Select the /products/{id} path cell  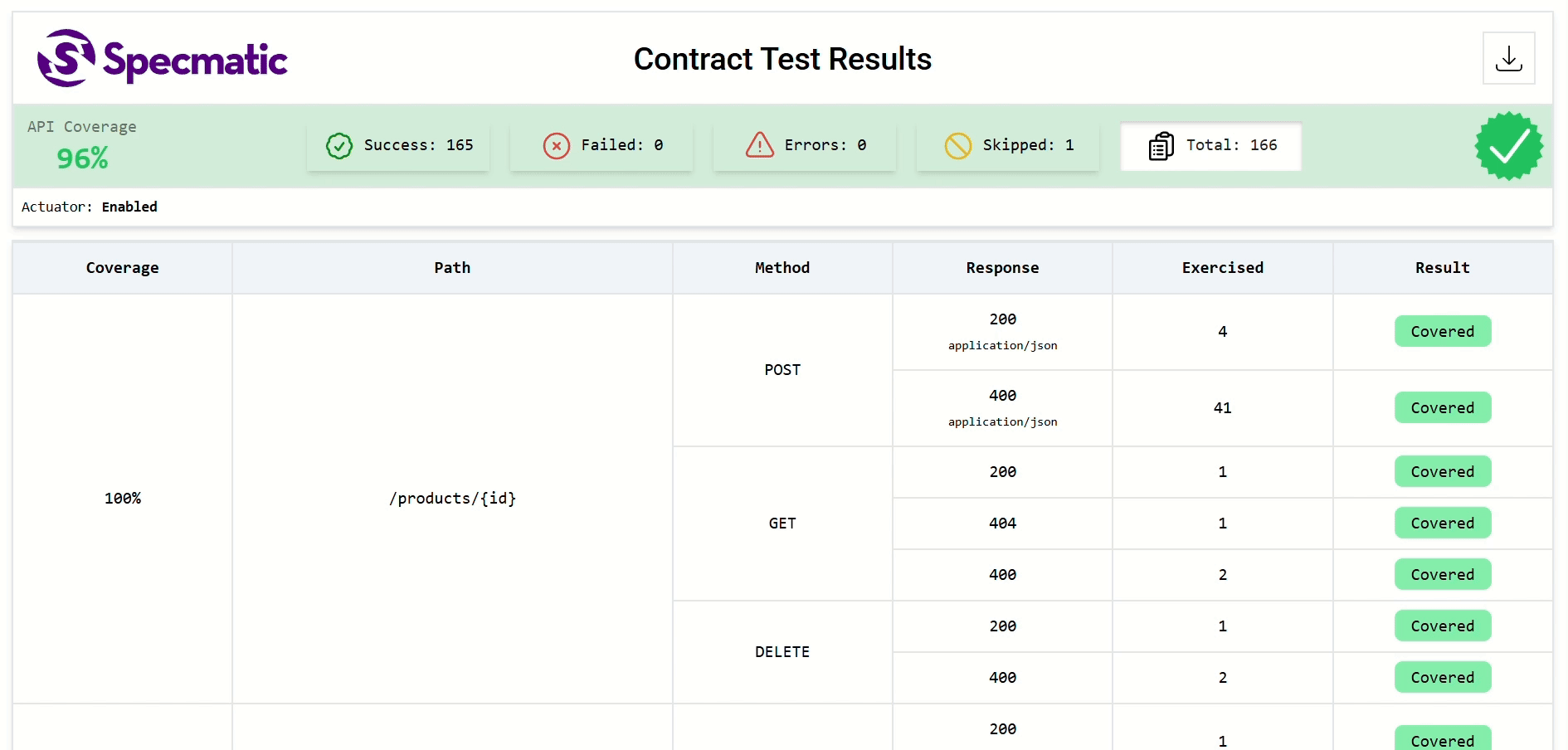tap(452, 498)
